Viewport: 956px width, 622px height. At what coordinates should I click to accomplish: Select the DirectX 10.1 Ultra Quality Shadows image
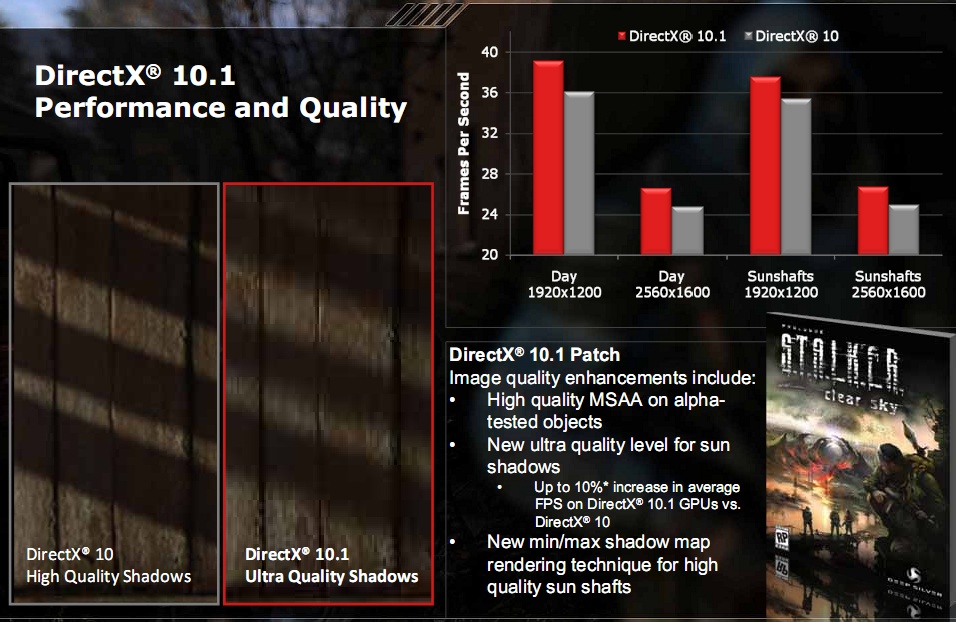pos(329,393)
